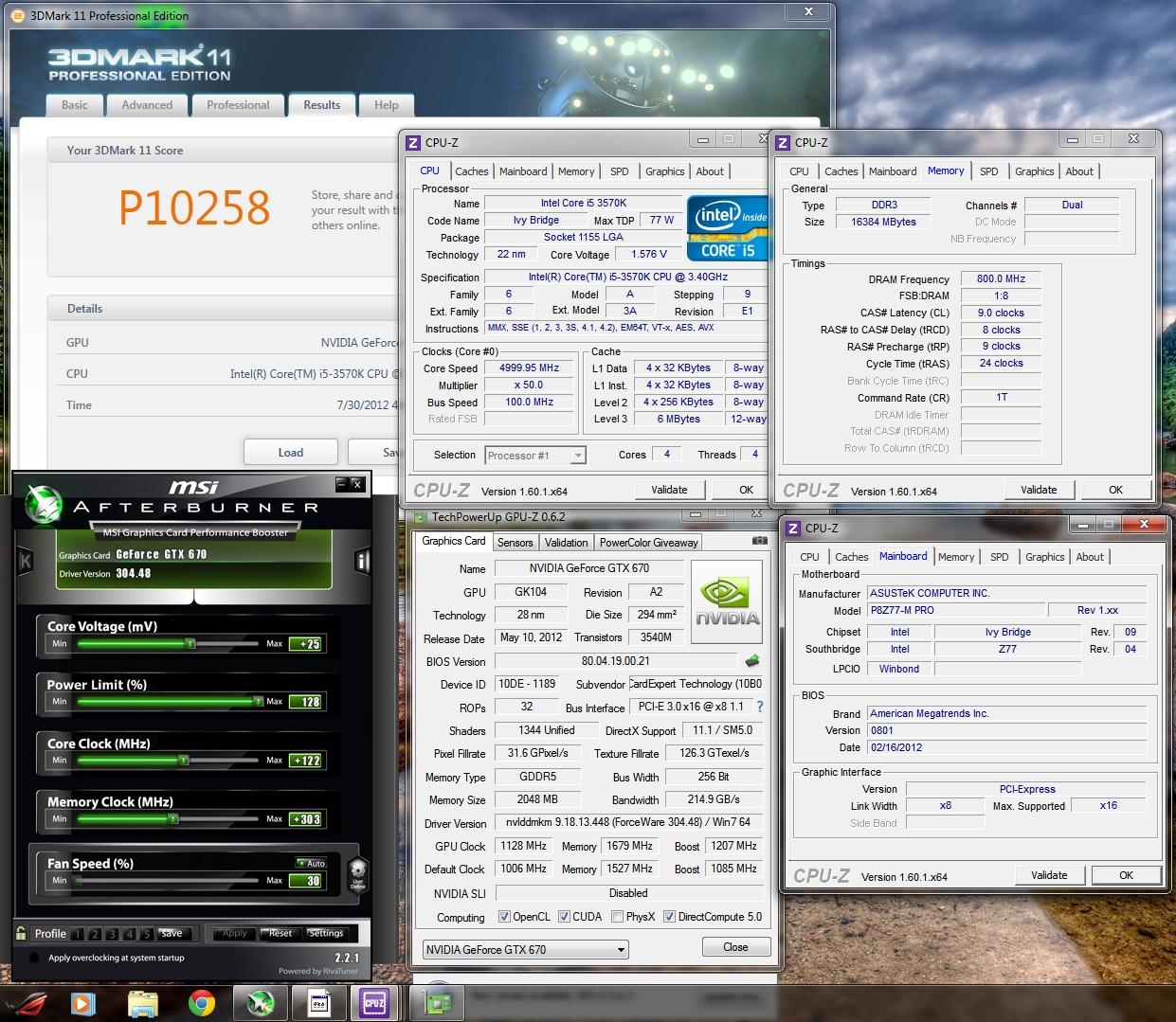Click the Core Speed 4999.95 MHz value
1176x1022 pixels.
(529, 368)
